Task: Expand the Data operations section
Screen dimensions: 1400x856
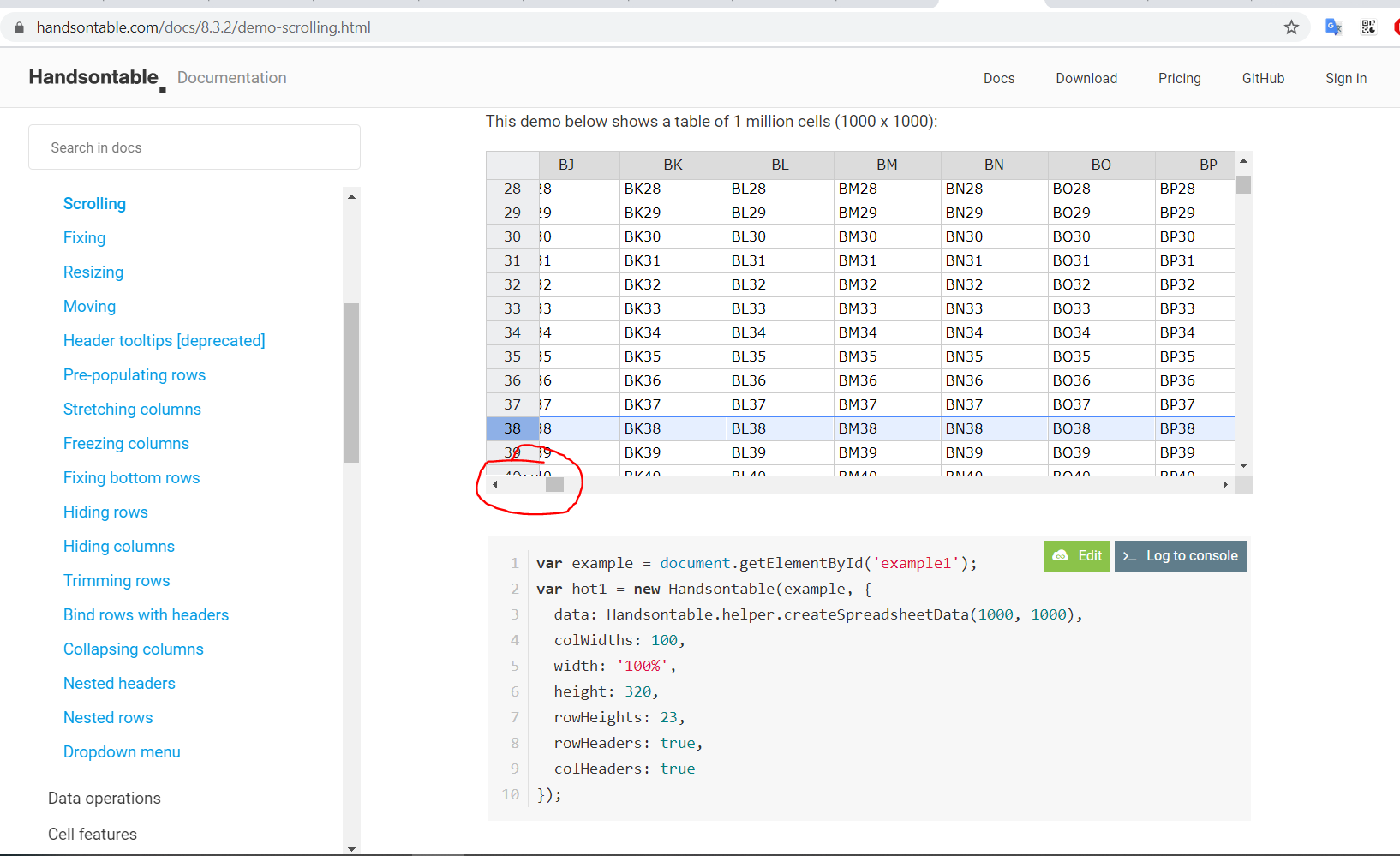Action: (105, 798)
